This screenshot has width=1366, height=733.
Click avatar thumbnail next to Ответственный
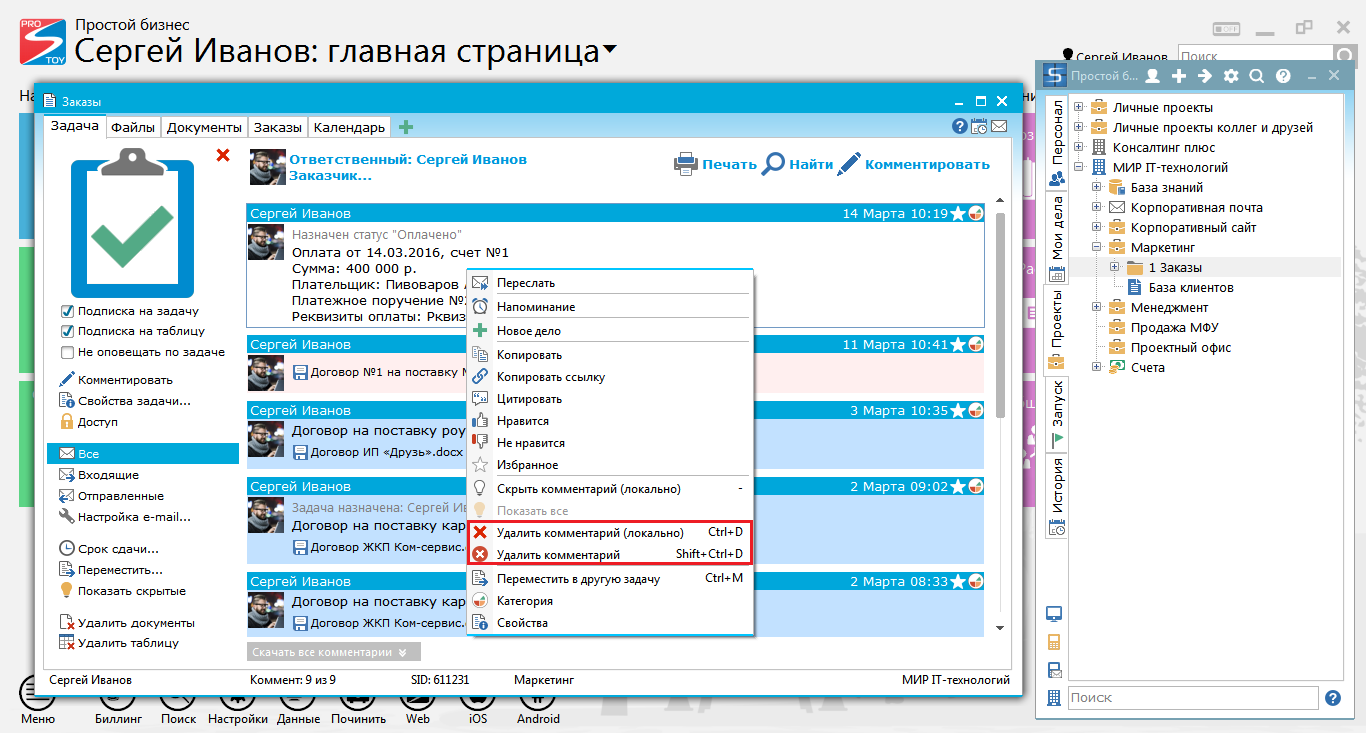(267, 167)
